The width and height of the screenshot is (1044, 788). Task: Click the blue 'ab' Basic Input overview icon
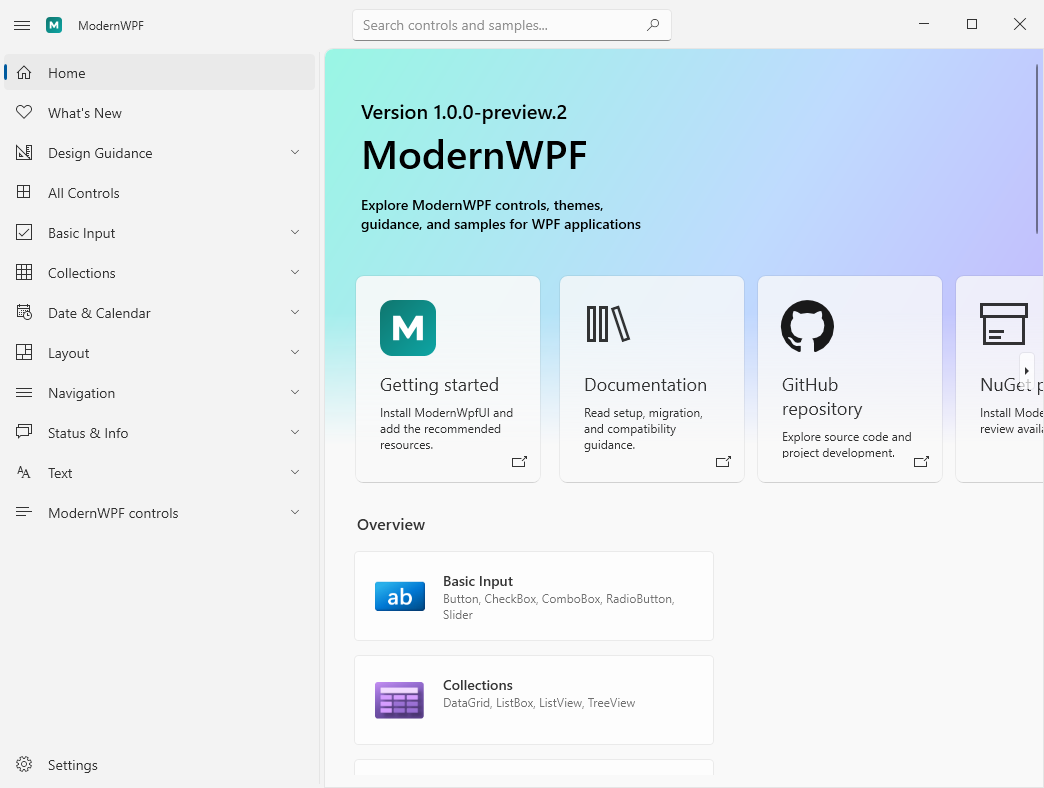[399, 596]
